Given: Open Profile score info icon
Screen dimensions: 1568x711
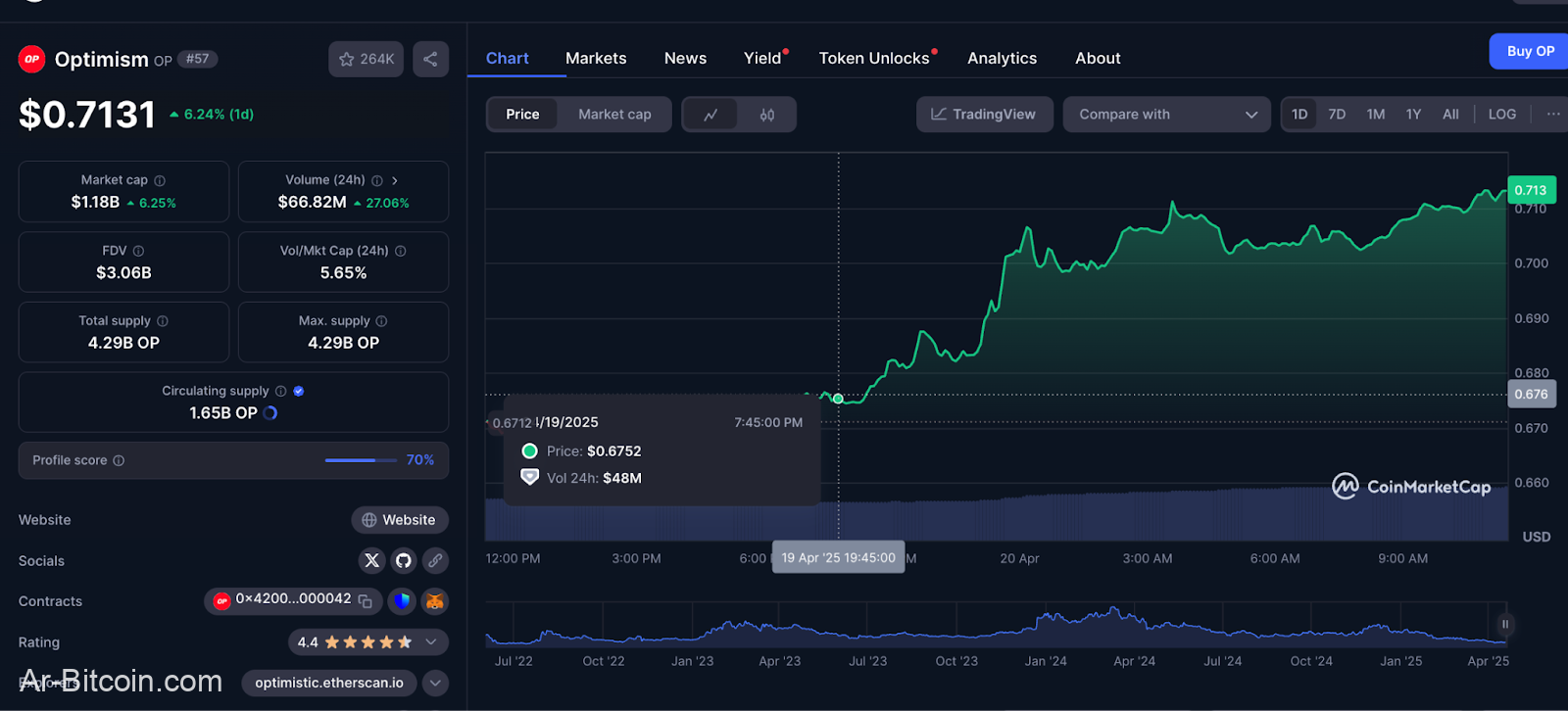Looking at the screenshot, I should (119, 460).
